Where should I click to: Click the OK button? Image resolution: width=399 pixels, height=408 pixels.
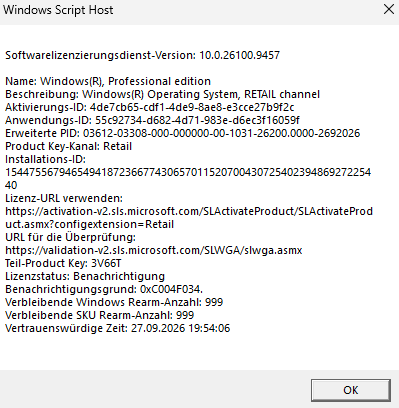(351, 390)
